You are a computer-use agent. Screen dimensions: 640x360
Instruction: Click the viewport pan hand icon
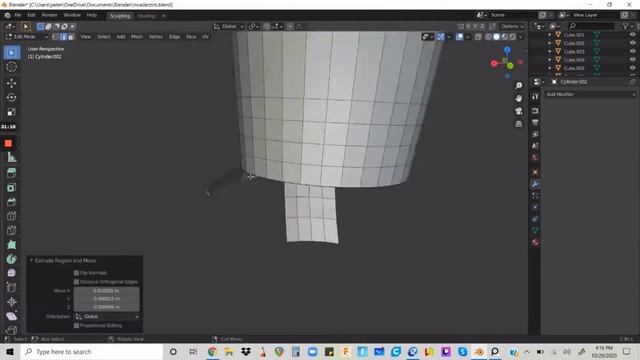coord(518,98)
